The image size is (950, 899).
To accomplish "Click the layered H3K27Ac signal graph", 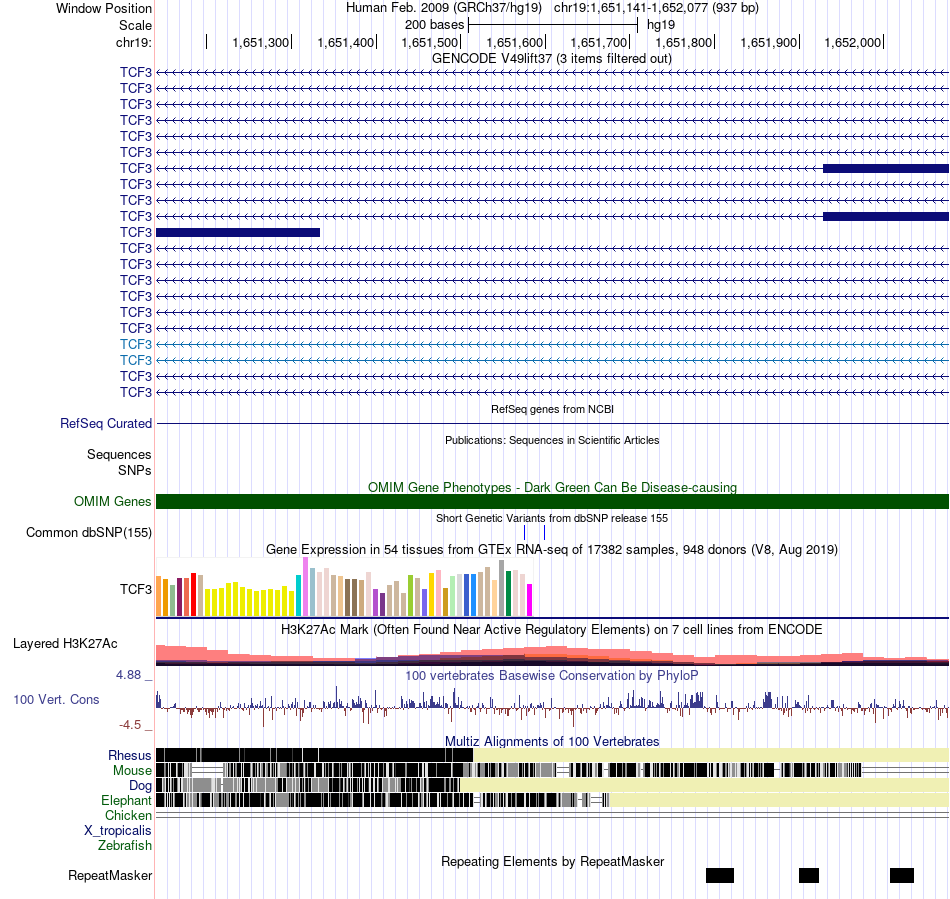I will (552, 655).
